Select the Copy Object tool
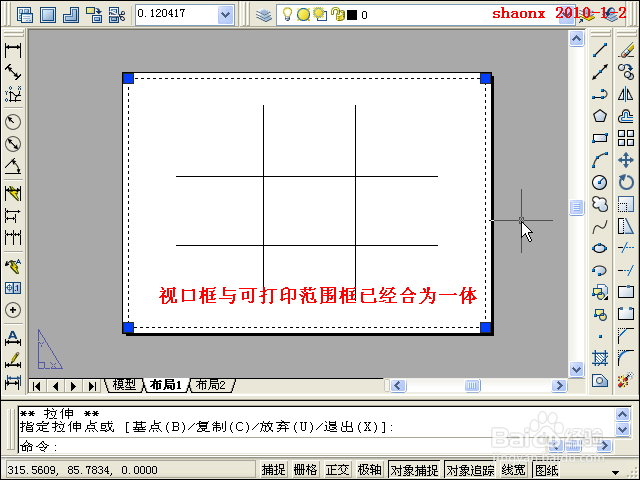The height and width of the screenshot is (480, 640). click(626, 72)
